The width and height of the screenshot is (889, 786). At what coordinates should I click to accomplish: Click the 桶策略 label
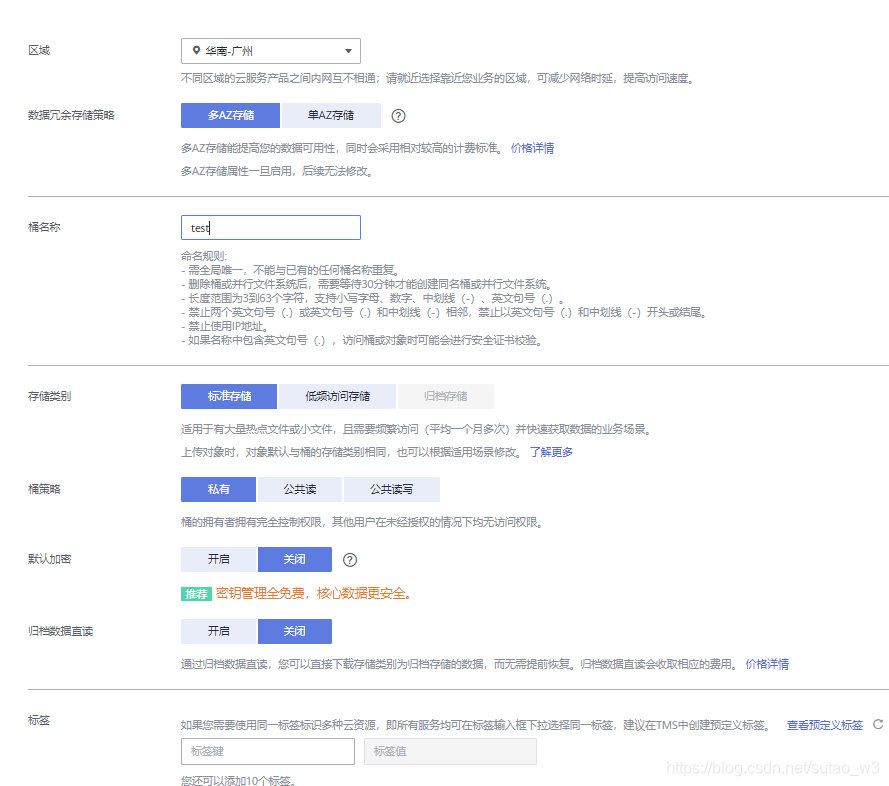click(44, 489)
